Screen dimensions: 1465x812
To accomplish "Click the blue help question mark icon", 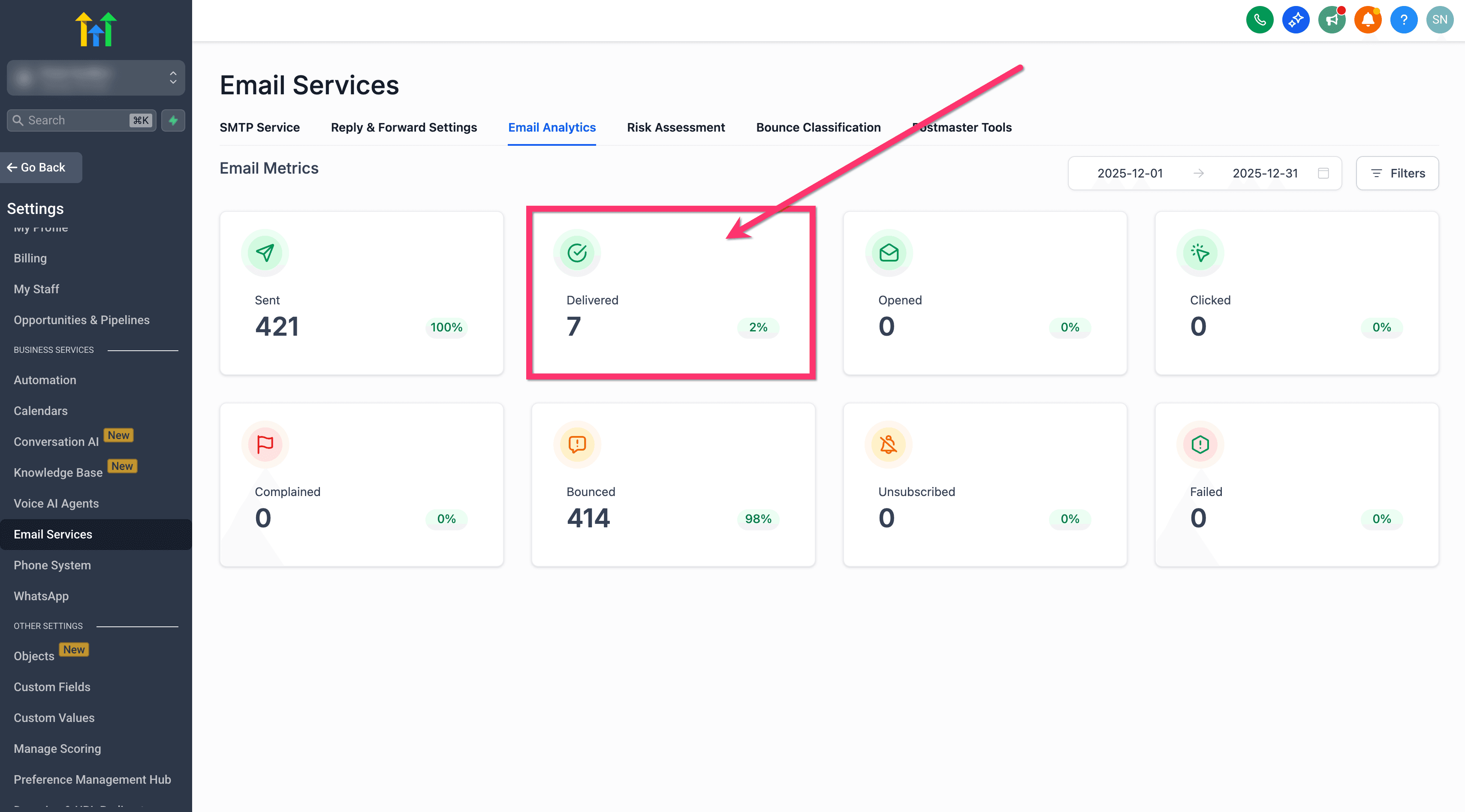I will pyautogui.click(x=1404, y=21).
